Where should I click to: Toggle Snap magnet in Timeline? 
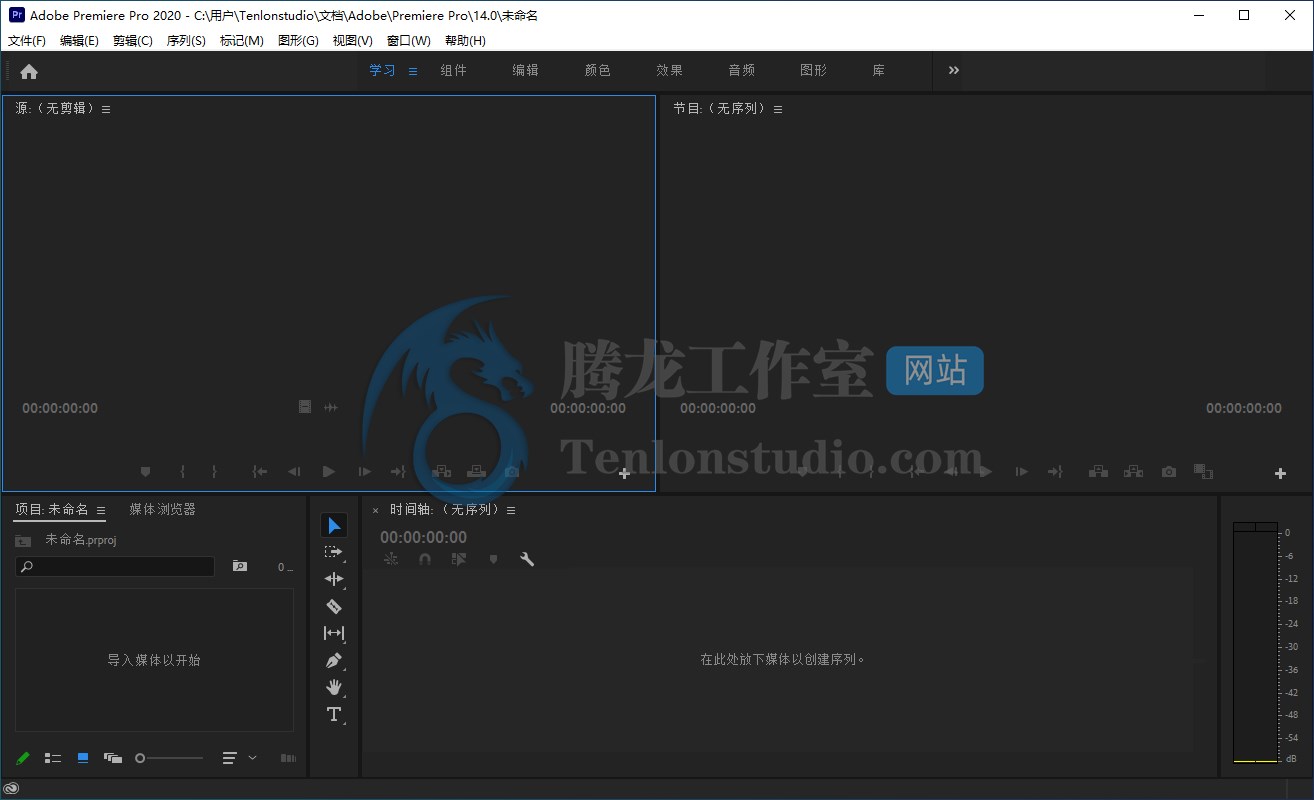pyautogui.click(x=425, y=559)
